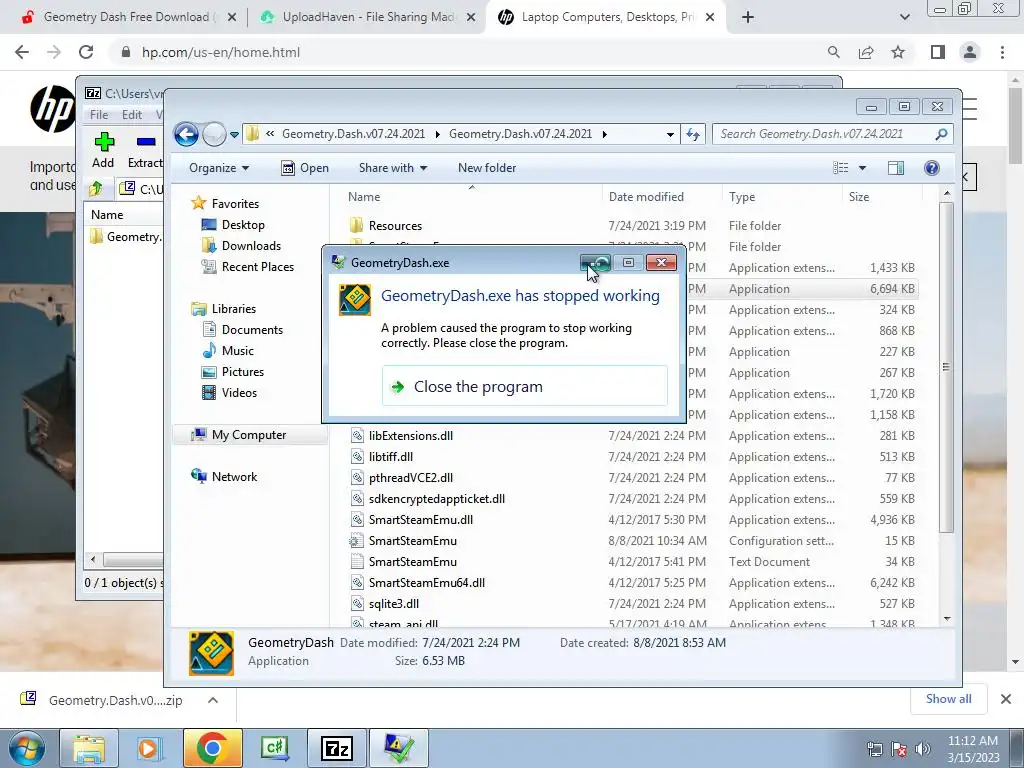
Task: Click Show all downloads
Action: pyautogui.click(x=948, y=699)
